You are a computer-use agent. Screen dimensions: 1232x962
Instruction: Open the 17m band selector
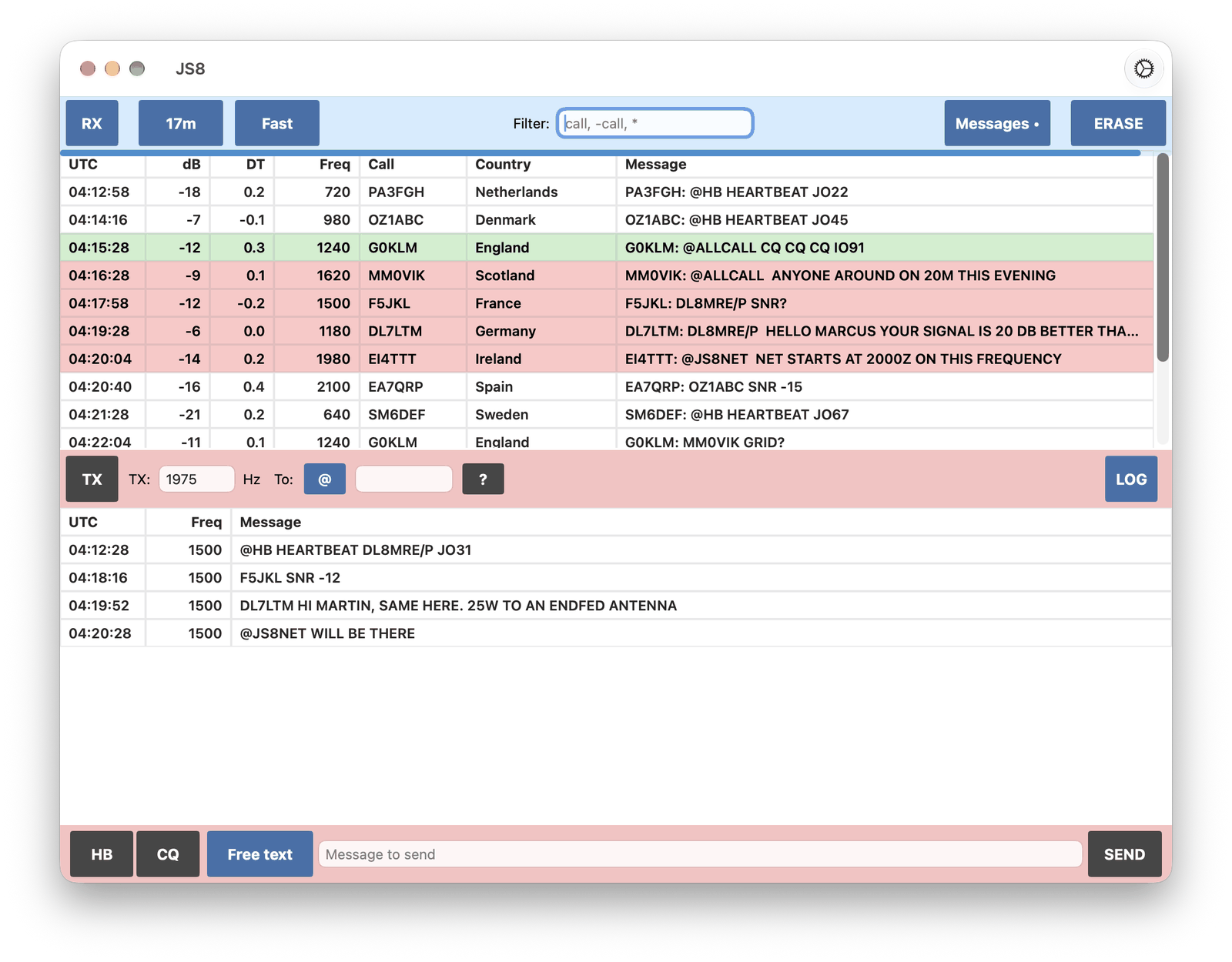(x=181, y=123)
